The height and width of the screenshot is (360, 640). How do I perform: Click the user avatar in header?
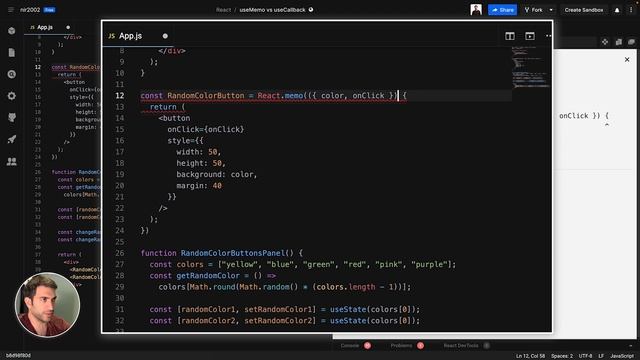476,10
